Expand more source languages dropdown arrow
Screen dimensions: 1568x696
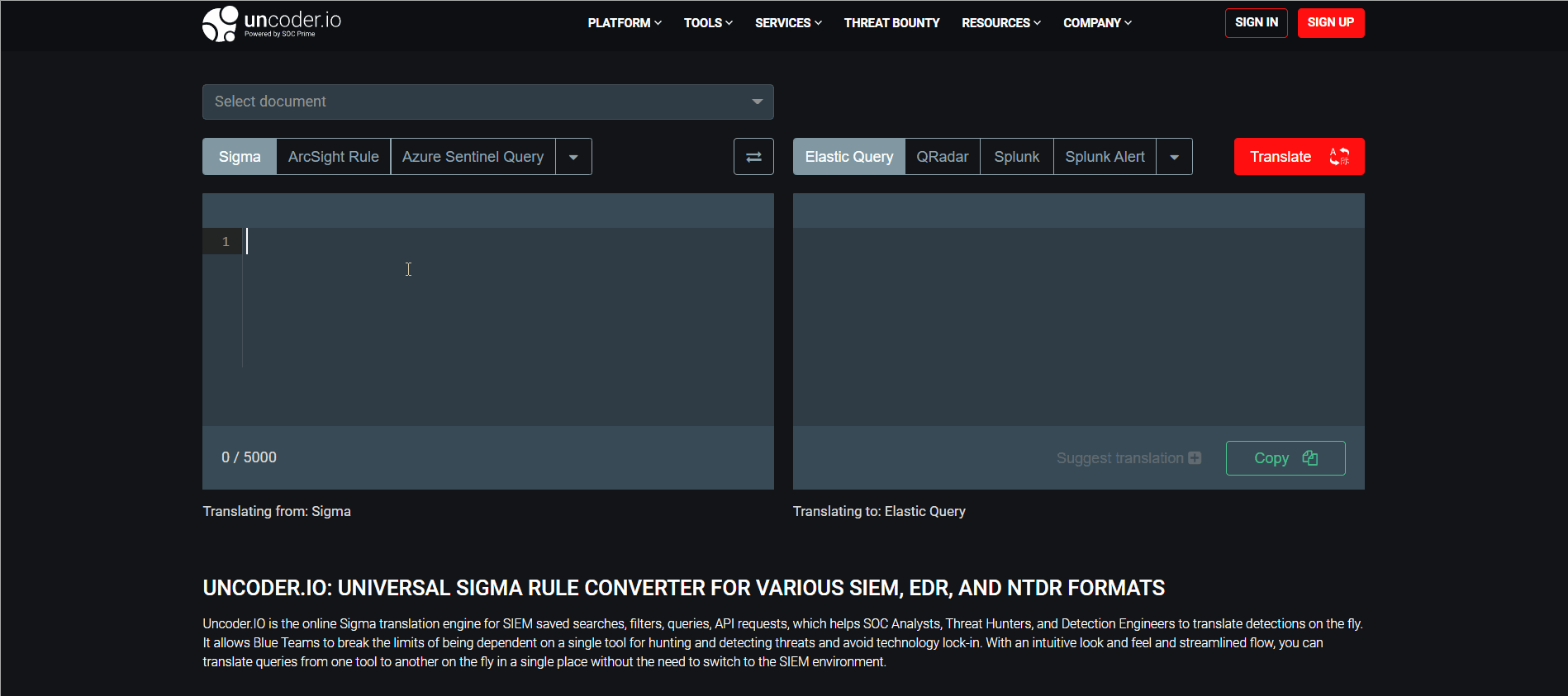click(573, 157)
